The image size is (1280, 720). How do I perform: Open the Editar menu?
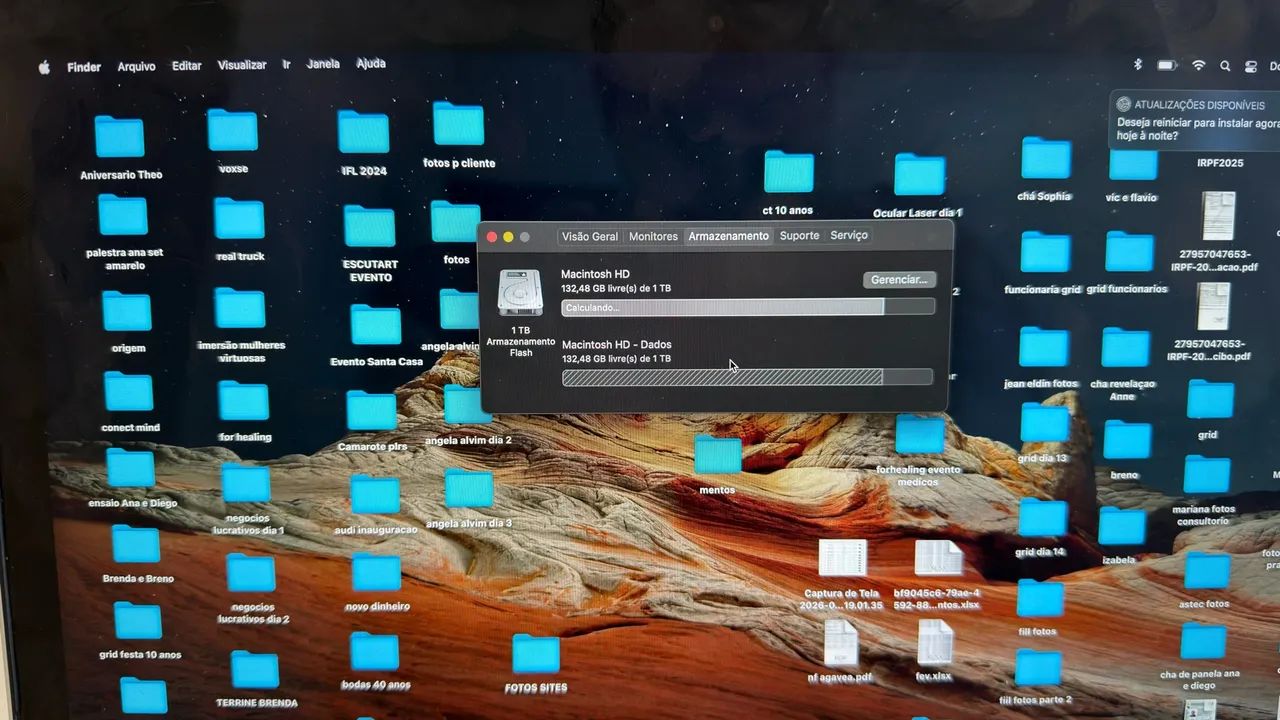click(187, 66)
